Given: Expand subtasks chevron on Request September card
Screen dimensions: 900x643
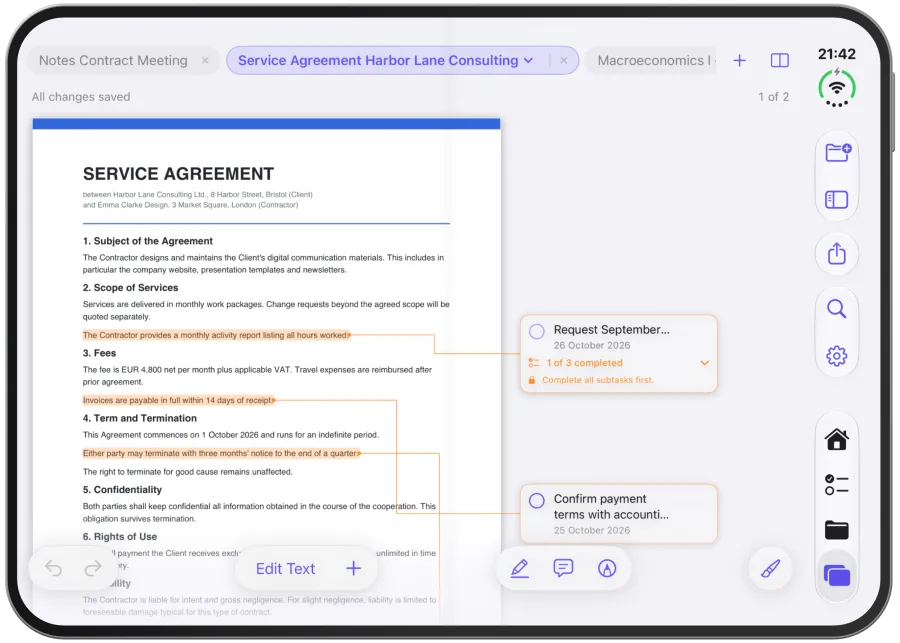Looking at the screenshot, I should point(705,363).
